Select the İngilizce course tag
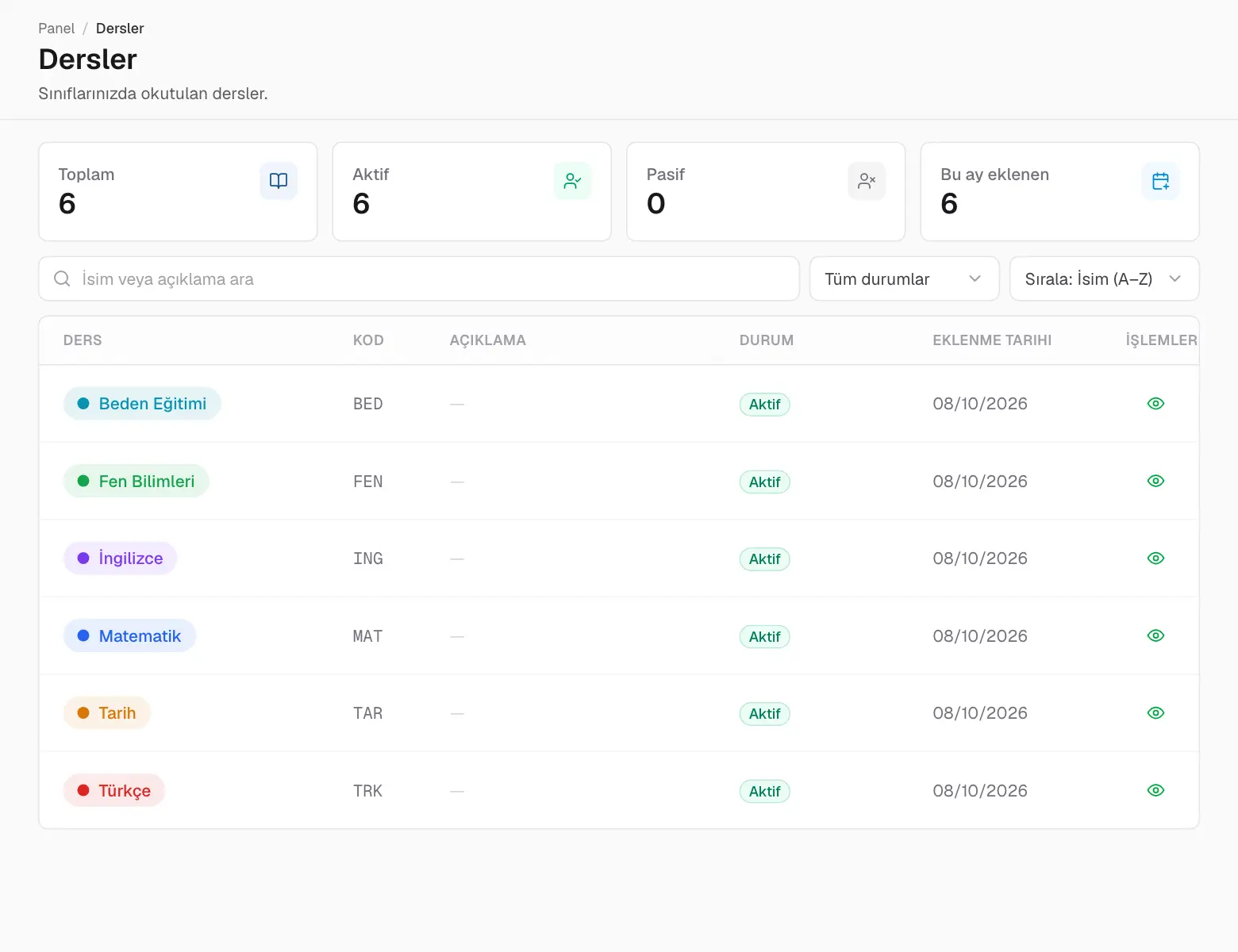This screenshot has height=952, width=1238. (x=120, y=559)
